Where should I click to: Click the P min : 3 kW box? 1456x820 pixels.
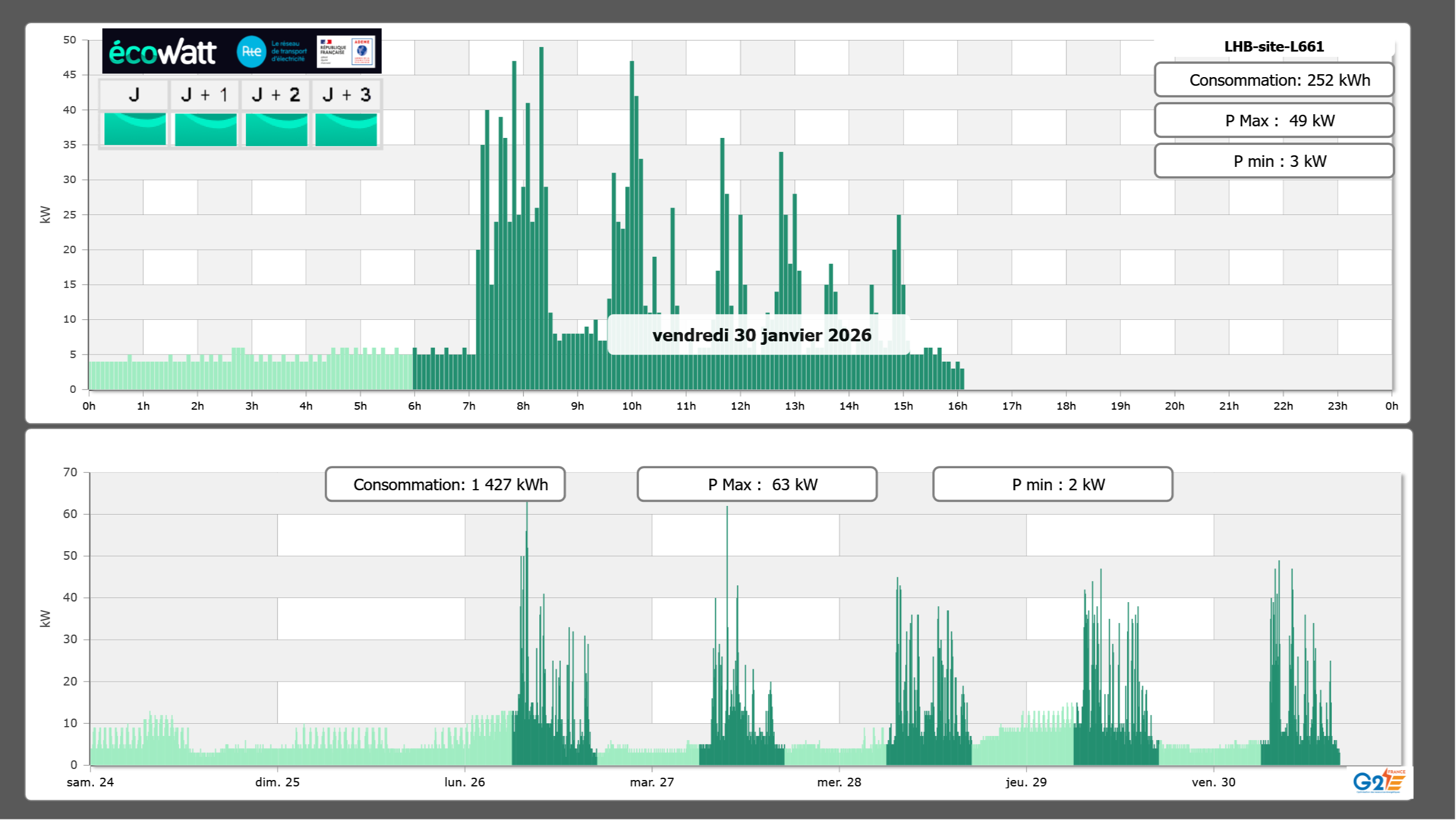pos(1273,161)
